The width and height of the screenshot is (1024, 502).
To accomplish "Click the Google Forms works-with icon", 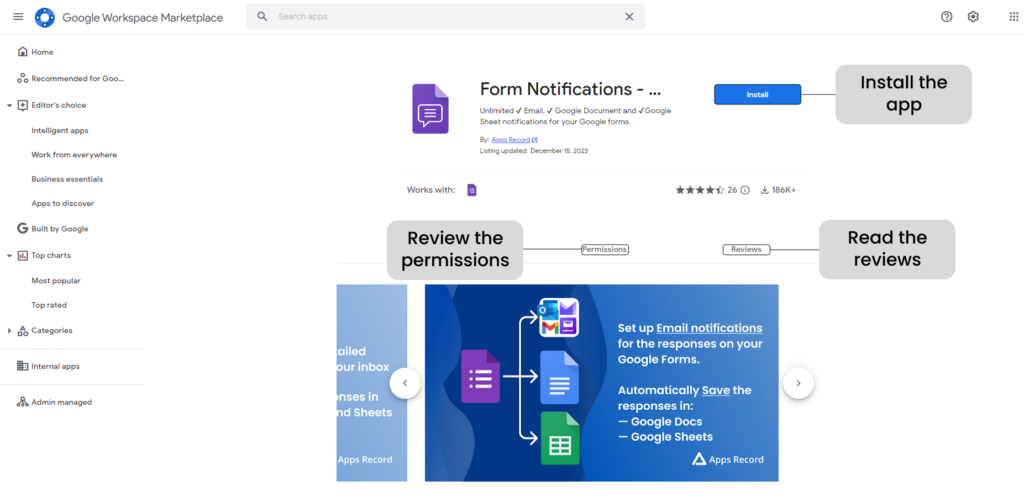I will click(x=472, y=190).
